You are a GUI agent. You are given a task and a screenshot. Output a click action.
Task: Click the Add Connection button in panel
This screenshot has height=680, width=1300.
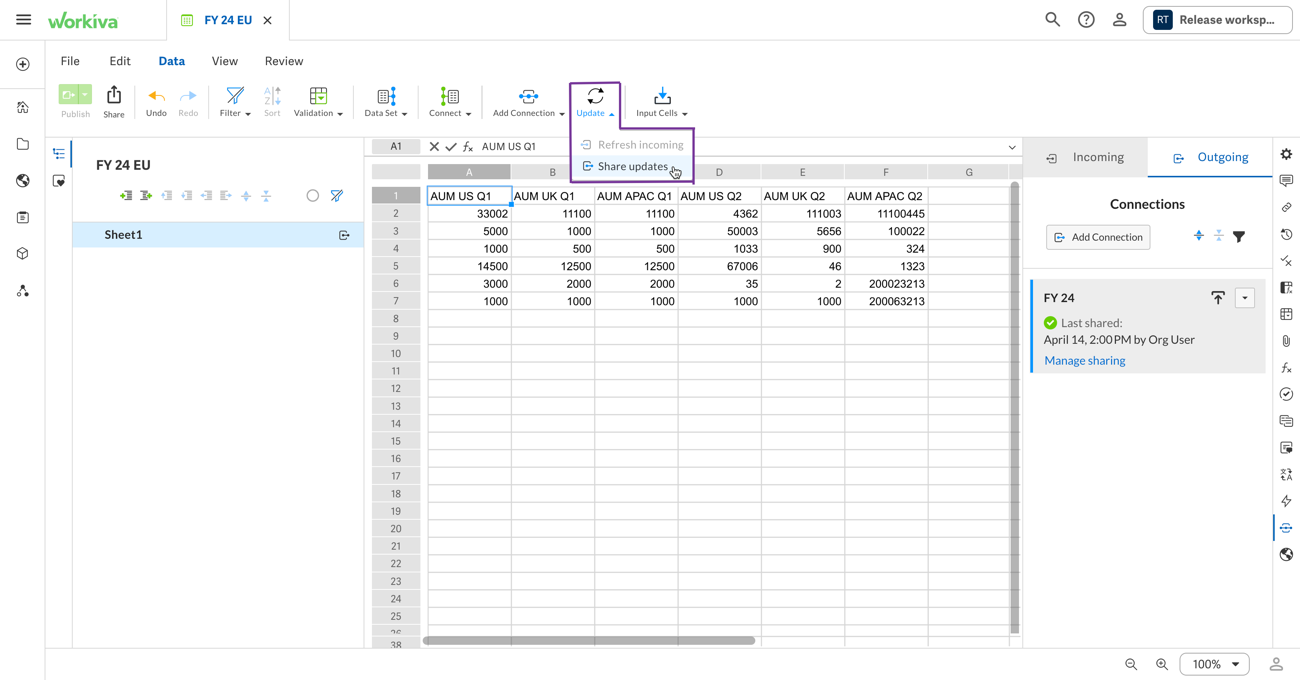1098,237
